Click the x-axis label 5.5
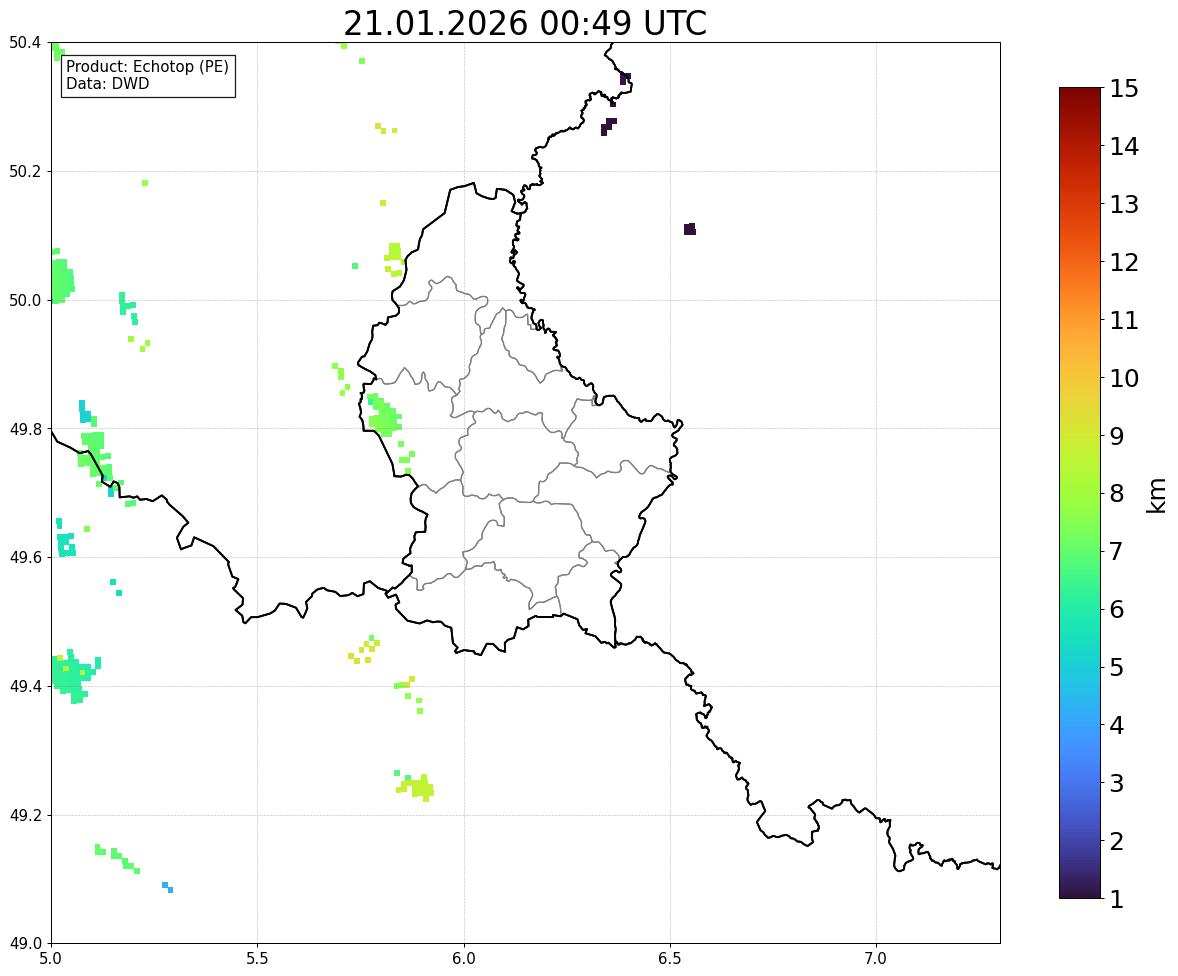This screenshot has width=1178, height=976. (257, 959)
